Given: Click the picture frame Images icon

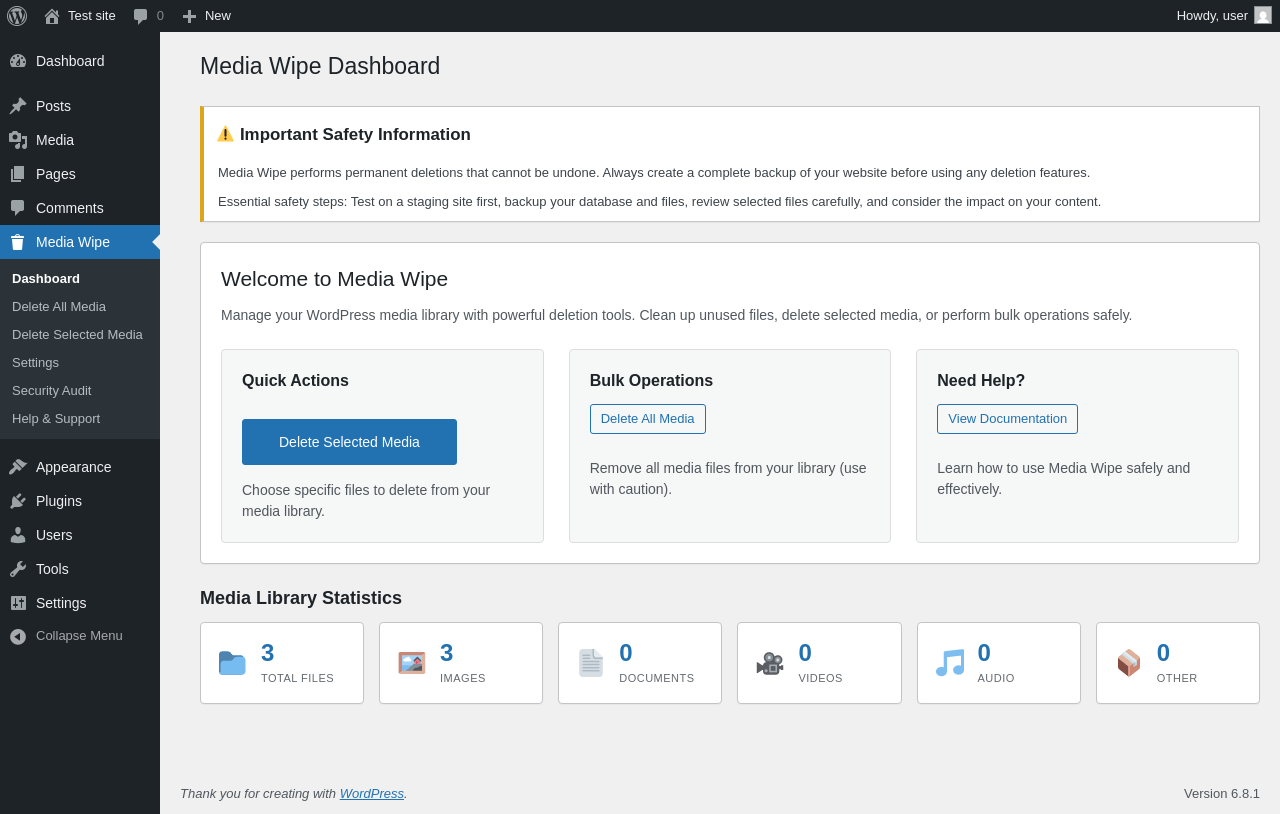Looking at the screenshot, I should coord(411,663).
